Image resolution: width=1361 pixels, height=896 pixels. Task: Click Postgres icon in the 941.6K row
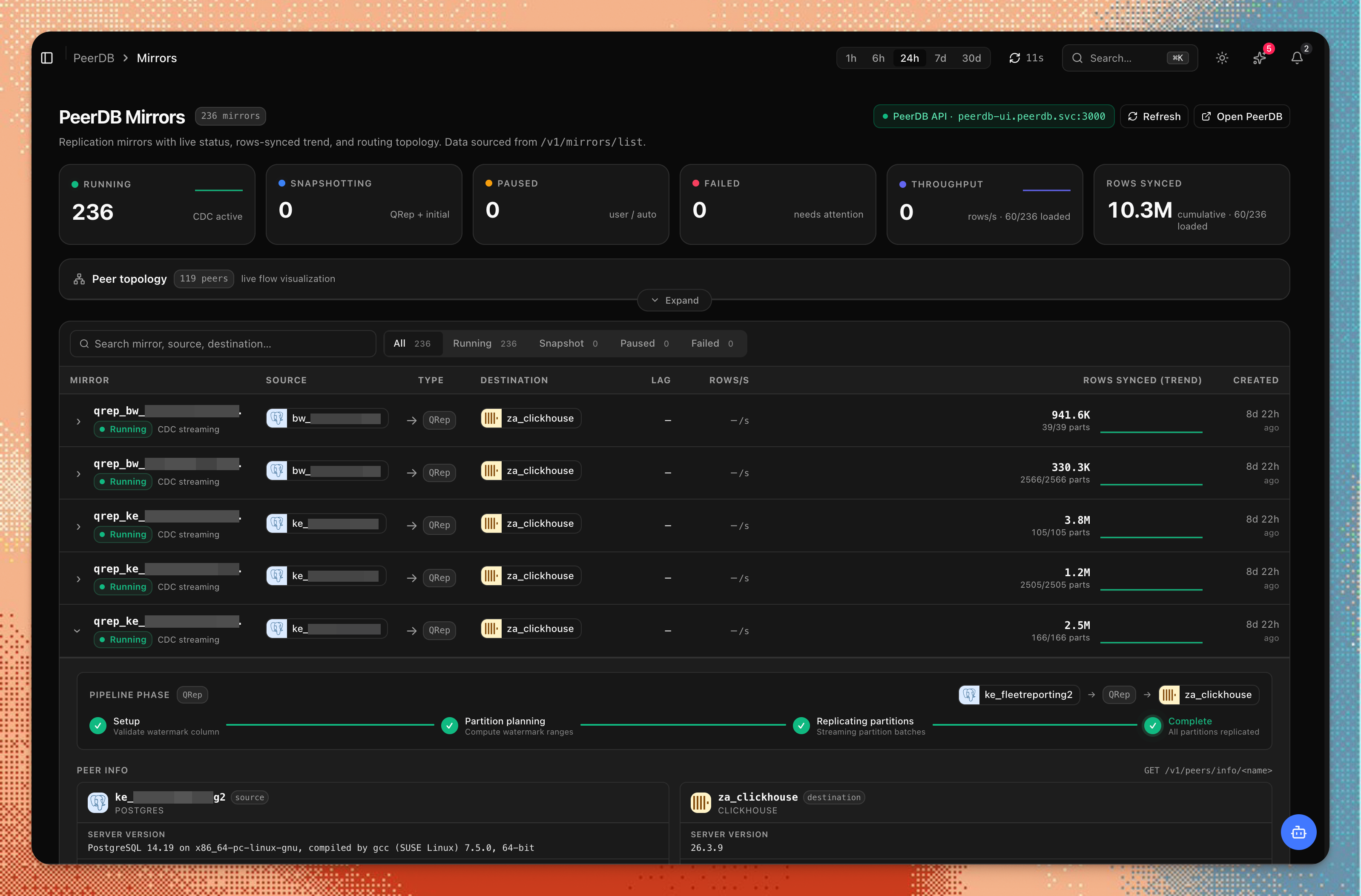pos(277,418)
